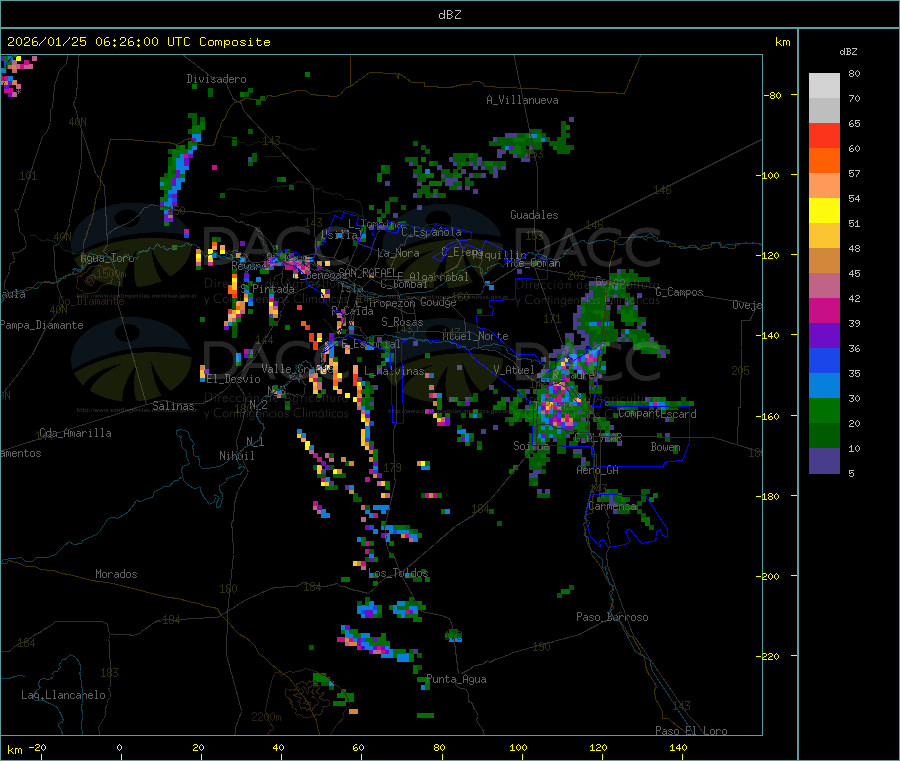Click the 'Nihuil' map label
Image resolution: width=900 pixels, height=761 pixels.
pos(237,456)
